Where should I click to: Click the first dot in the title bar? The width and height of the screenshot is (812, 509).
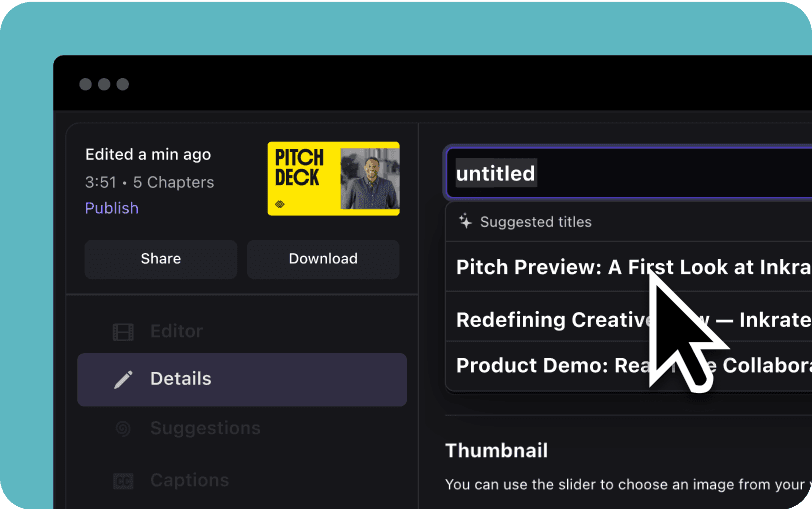pyautogui.click(x=85, y=84)
